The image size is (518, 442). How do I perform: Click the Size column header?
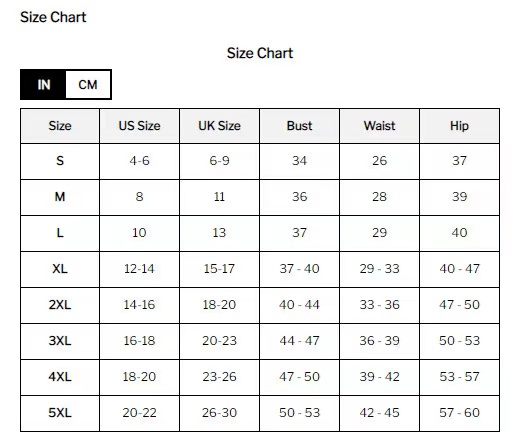[x=60, y=126]
